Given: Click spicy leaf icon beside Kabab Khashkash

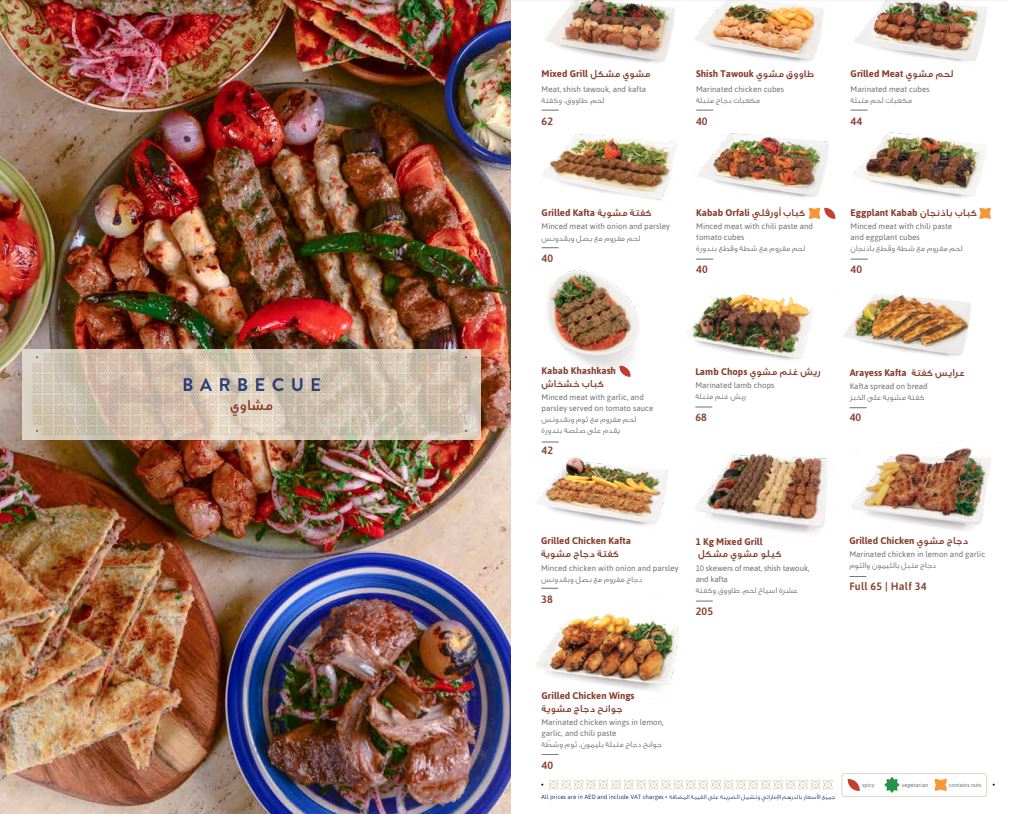Looking at the screenshot, I should [x=624, y=371].
